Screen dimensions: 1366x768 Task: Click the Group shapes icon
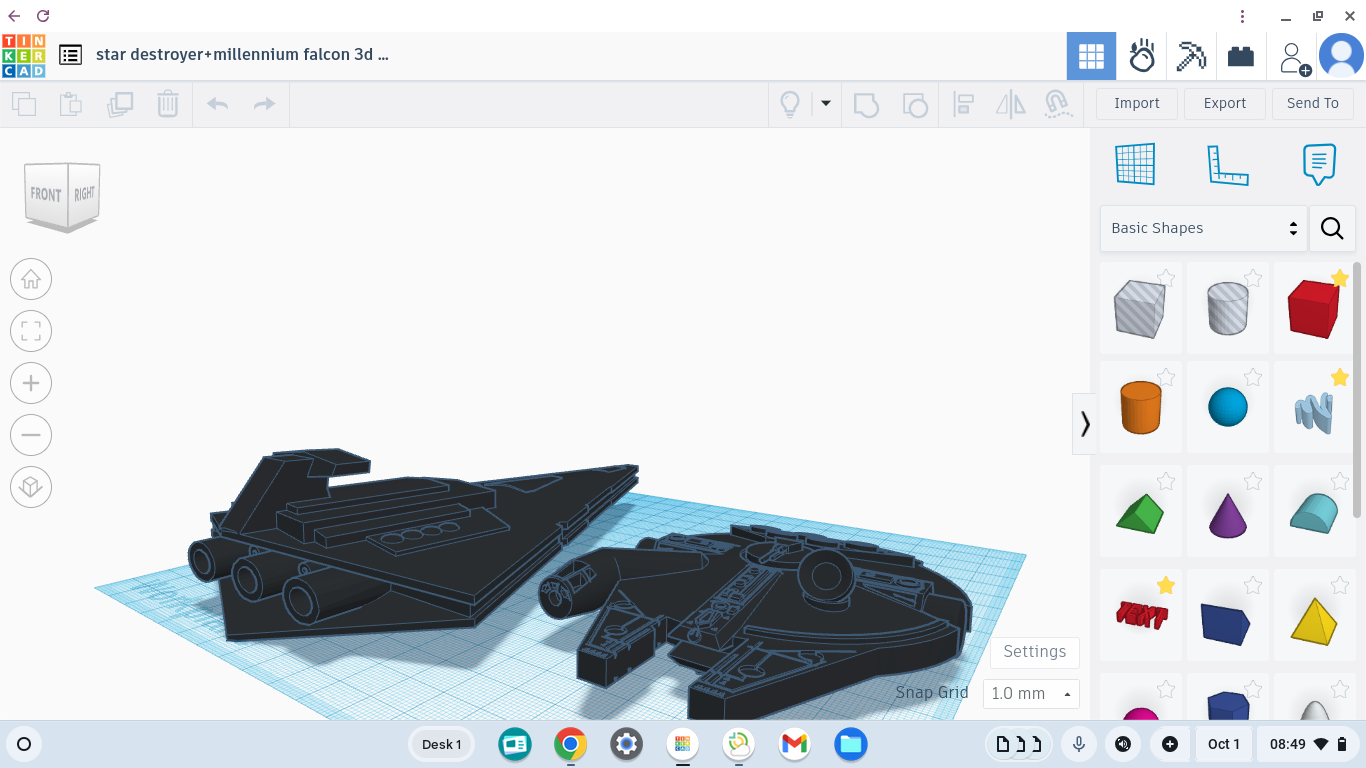866,104
